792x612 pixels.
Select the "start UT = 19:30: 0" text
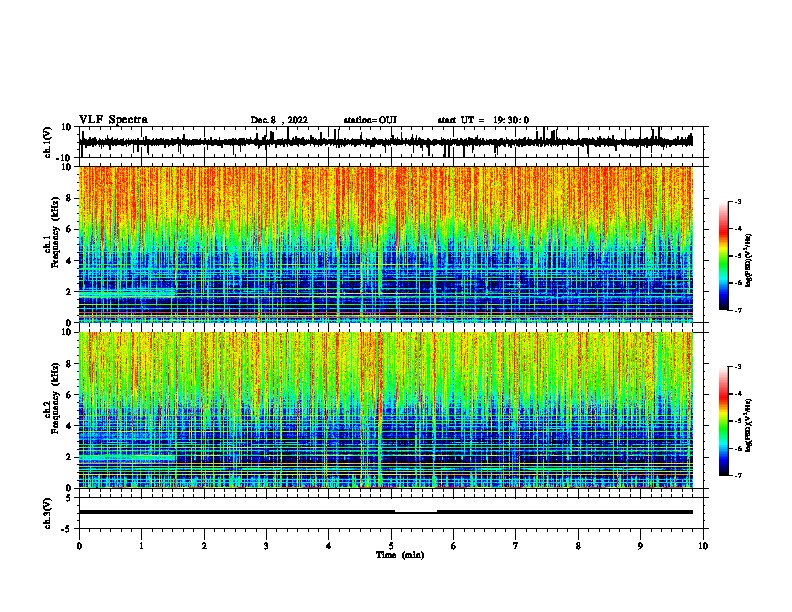coord(483,120)
